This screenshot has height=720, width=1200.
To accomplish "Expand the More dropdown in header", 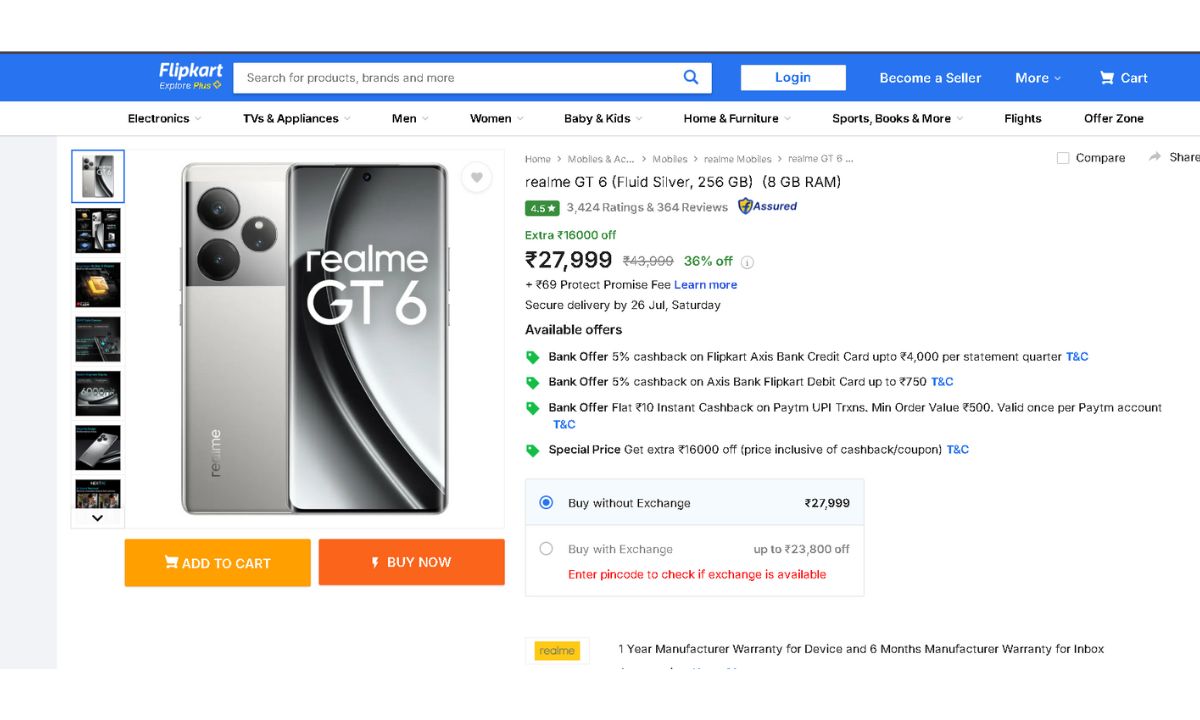I will 1038,78.
